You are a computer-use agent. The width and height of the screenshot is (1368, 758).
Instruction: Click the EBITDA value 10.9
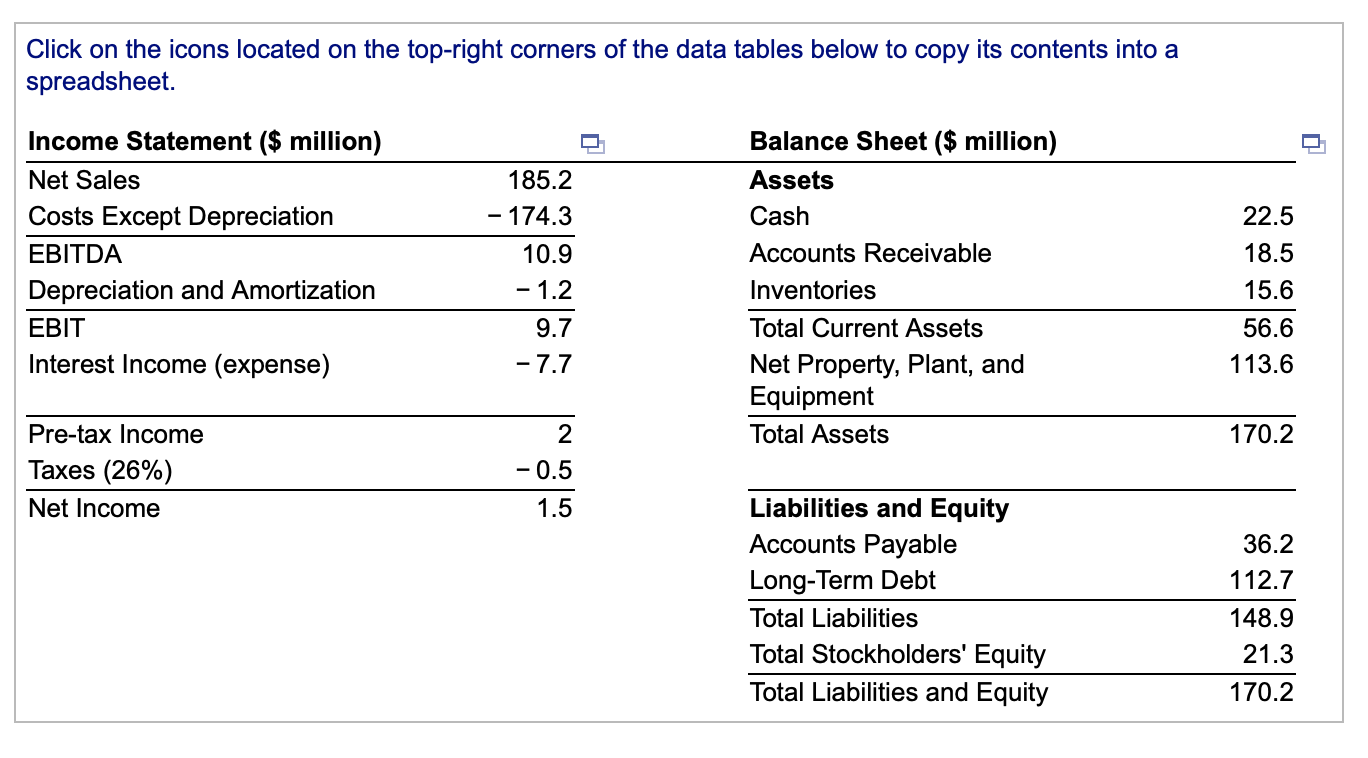[x=548, y=254]
